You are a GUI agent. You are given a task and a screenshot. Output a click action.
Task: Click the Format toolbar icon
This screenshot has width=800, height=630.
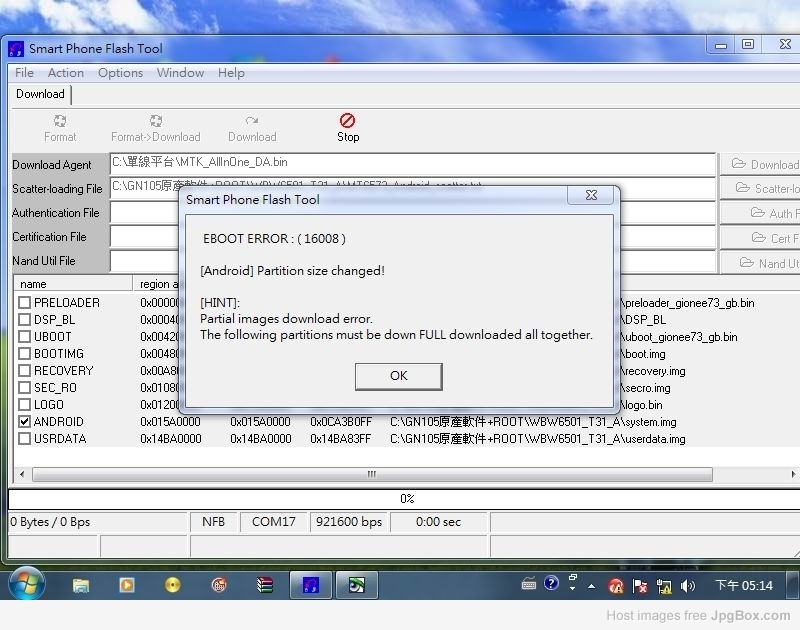[60, 121]
